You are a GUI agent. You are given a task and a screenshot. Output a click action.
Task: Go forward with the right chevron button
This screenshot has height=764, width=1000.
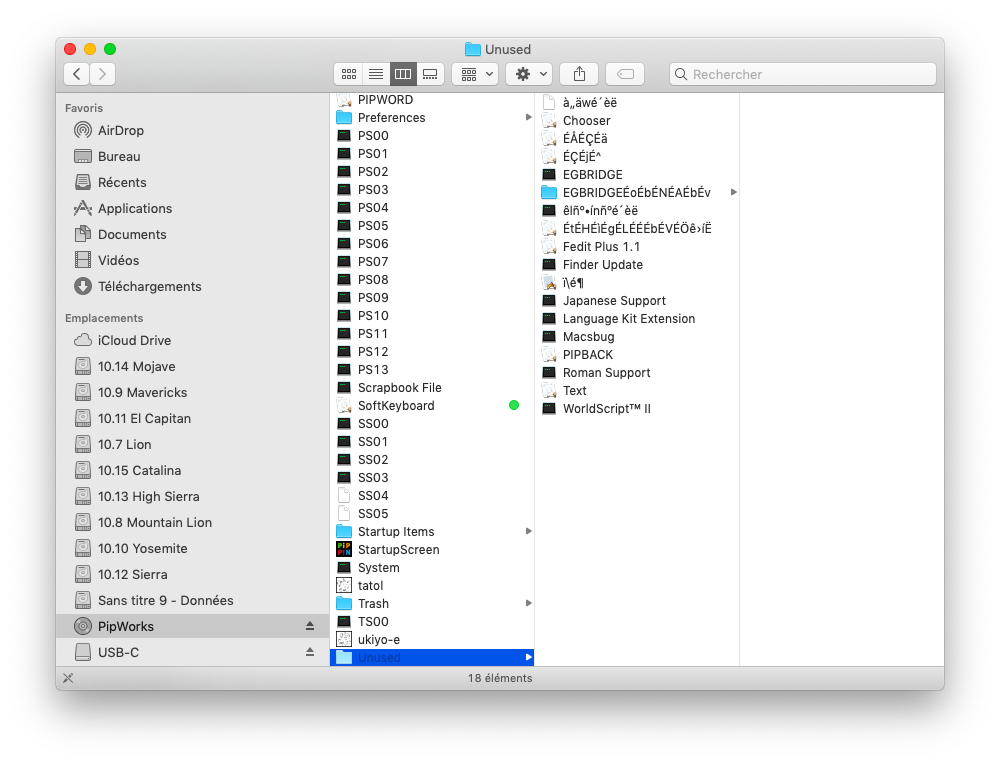(x=103, y=74)
